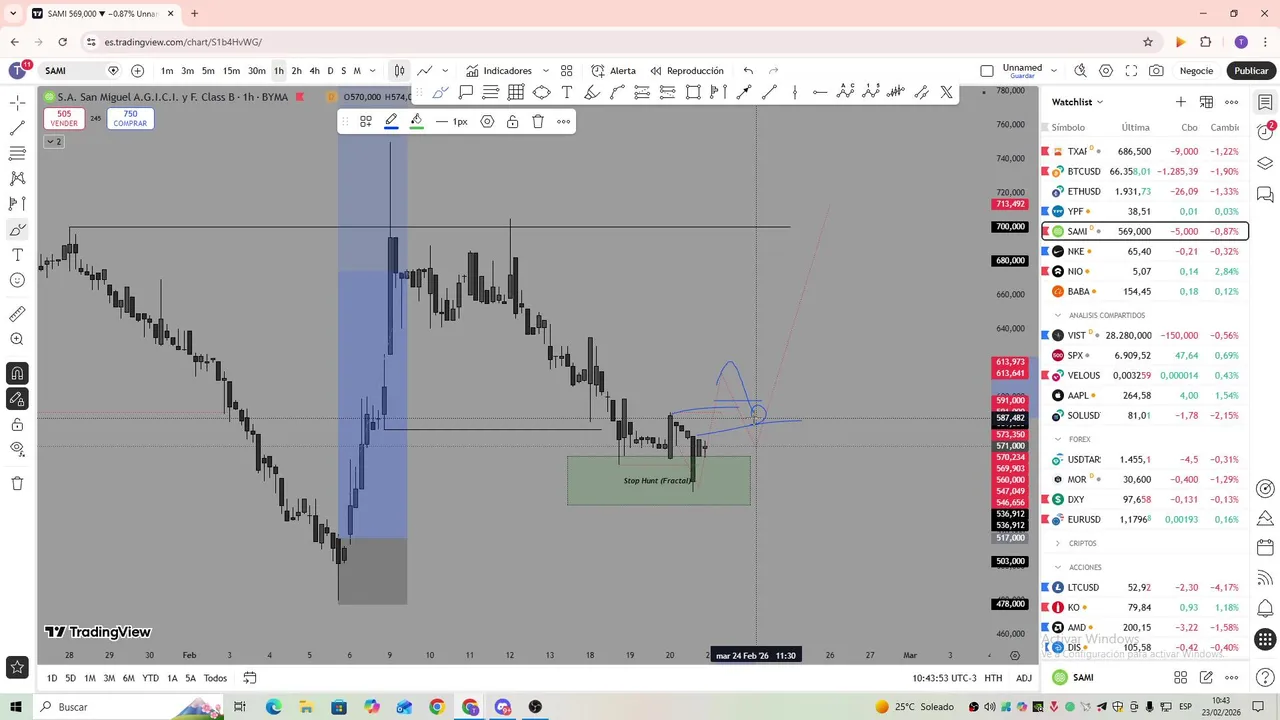The height and width of the screenshot is (720, 1280).
Task: Add symbol to watchlist with plus
Action: 1181,102
